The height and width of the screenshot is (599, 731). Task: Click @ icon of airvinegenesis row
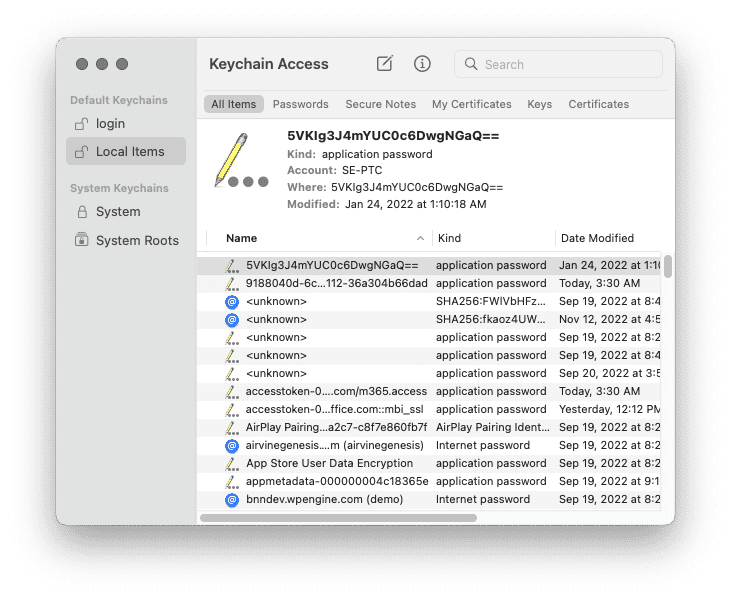pyautogui.click(x=232, y=446)
